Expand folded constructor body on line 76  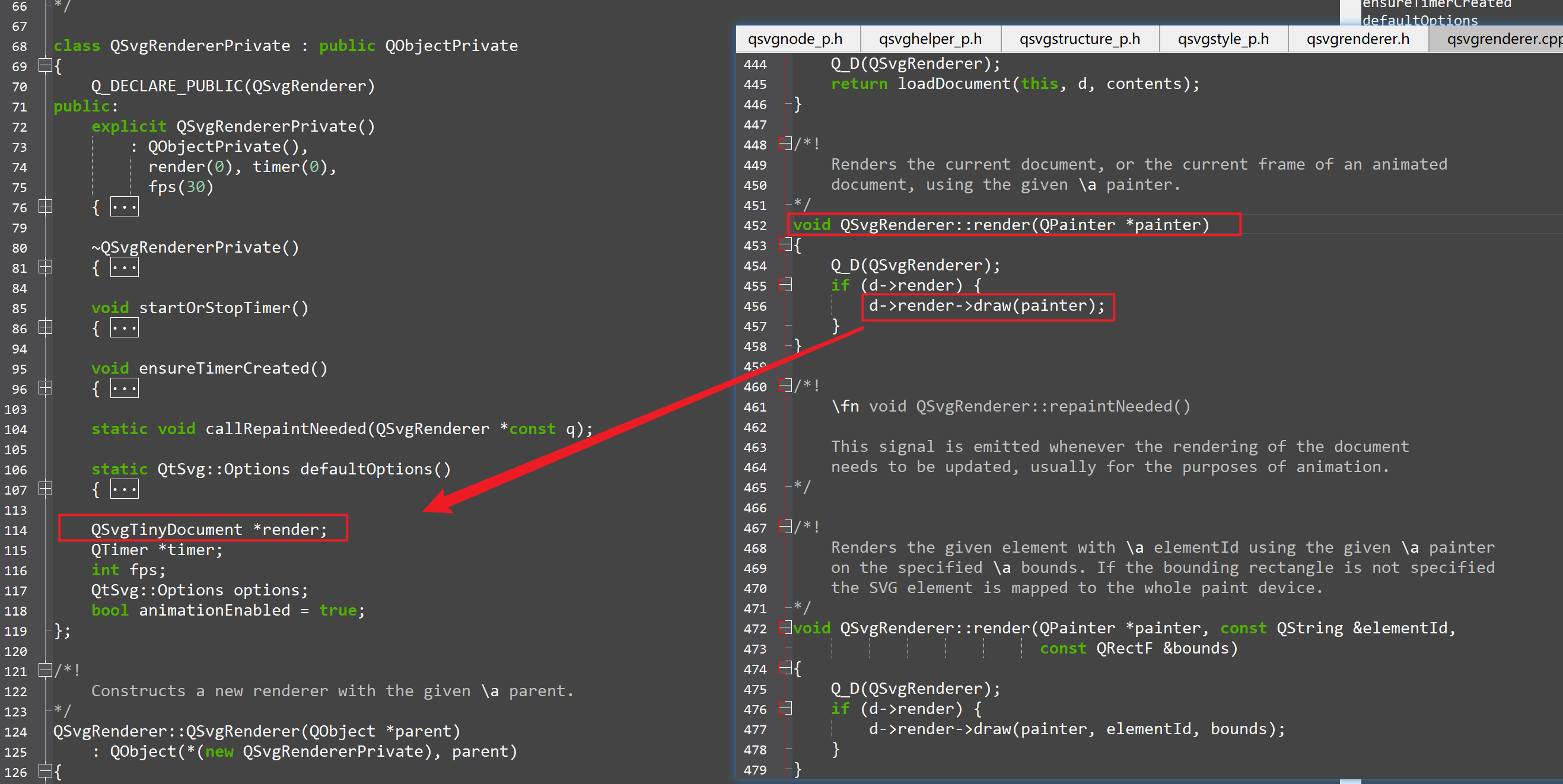click(45, 207)
